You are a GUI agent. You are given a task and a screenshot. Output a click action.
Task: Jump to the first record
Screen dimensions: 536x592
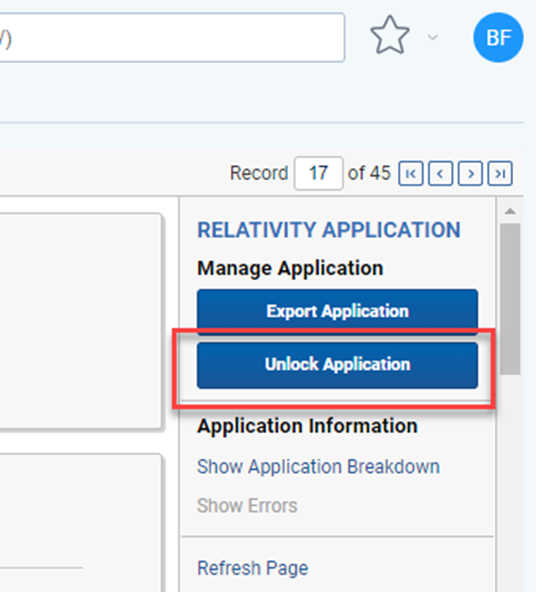411,174
